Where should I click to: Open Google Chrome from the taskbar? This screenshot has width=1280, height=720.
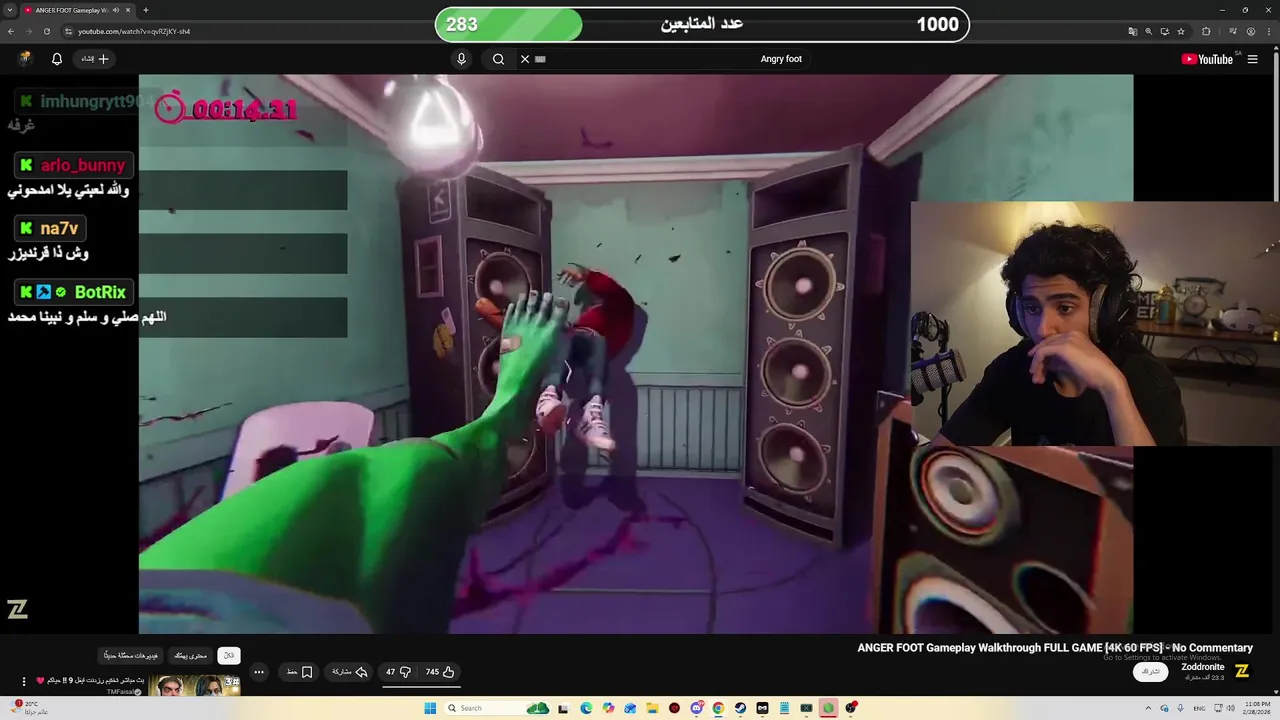[718, 708]
